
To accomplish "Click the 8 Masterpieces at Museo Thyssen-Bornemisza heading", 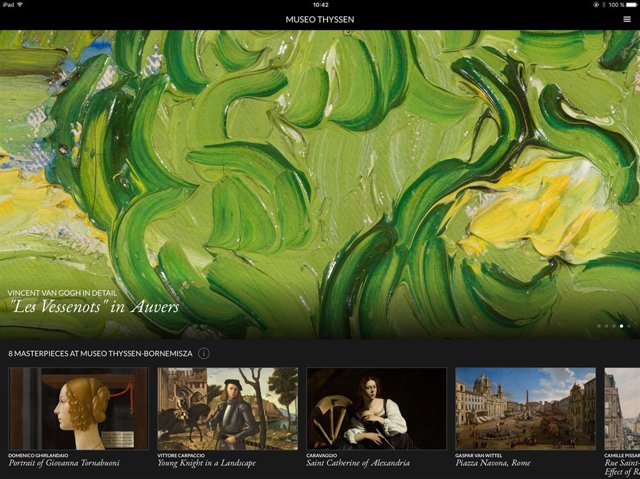I will pos(100,353).
